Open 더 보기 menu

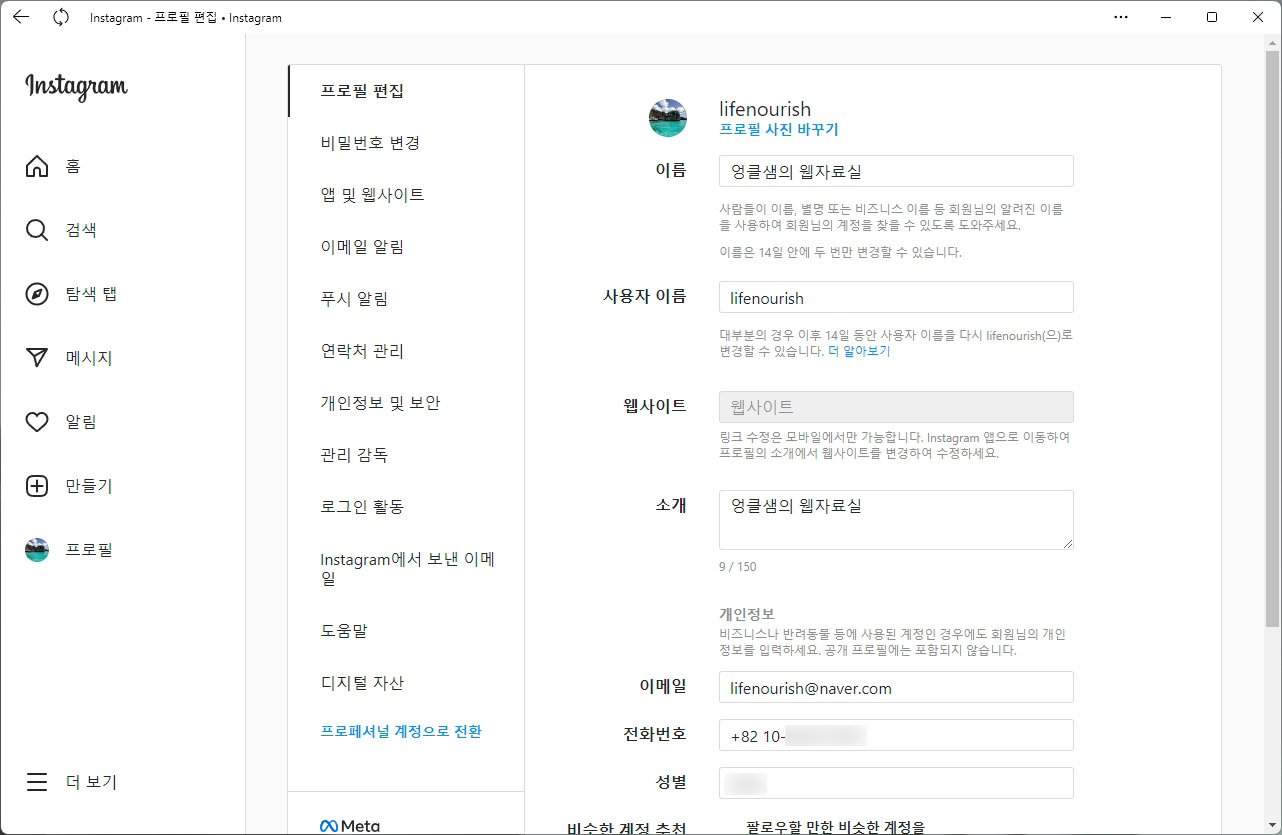pos(91,782)
